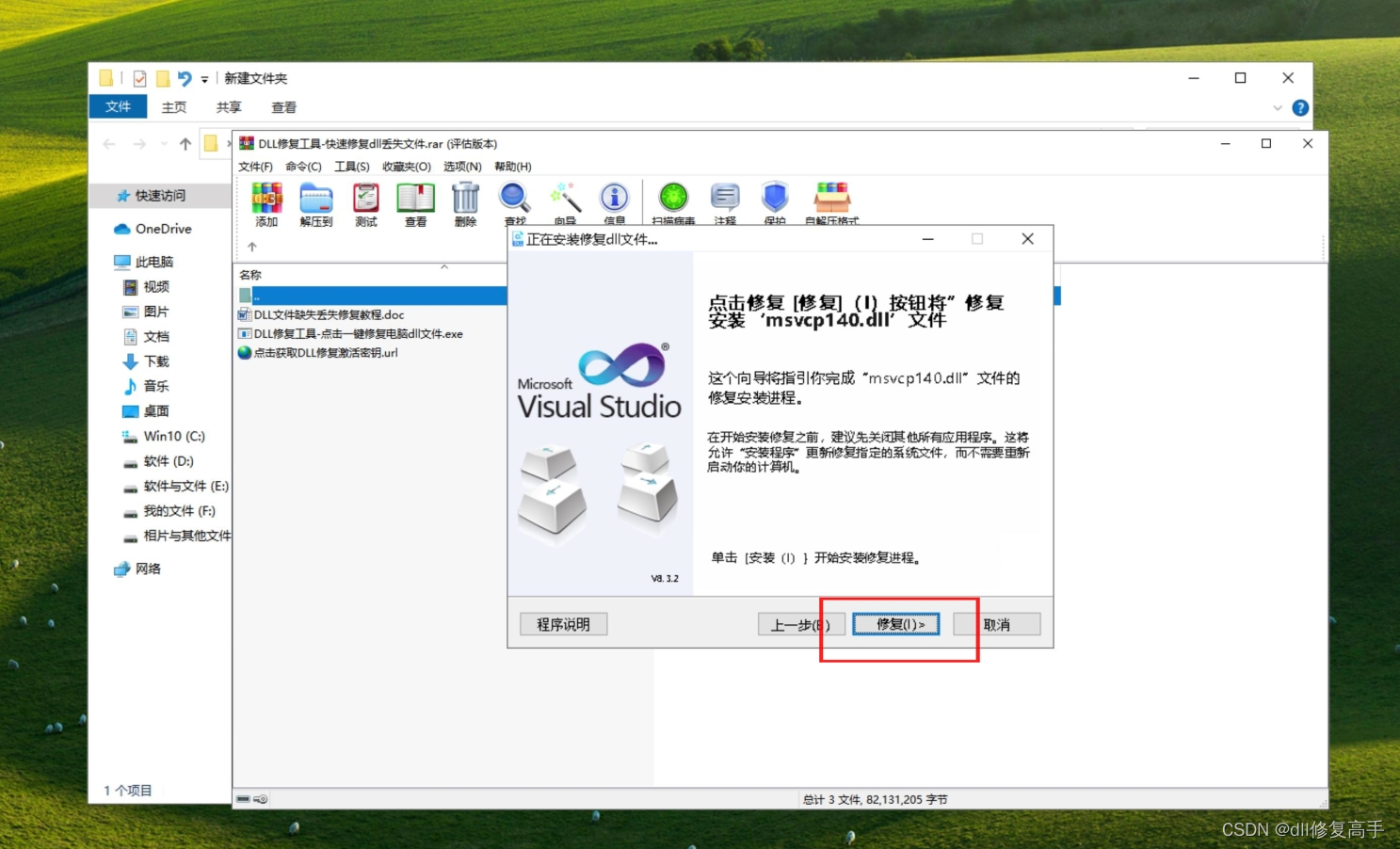The height and width of the screenshot is (849, 1400).
Task: Click the 名称 column header in WinRAR
Action: 250,275
